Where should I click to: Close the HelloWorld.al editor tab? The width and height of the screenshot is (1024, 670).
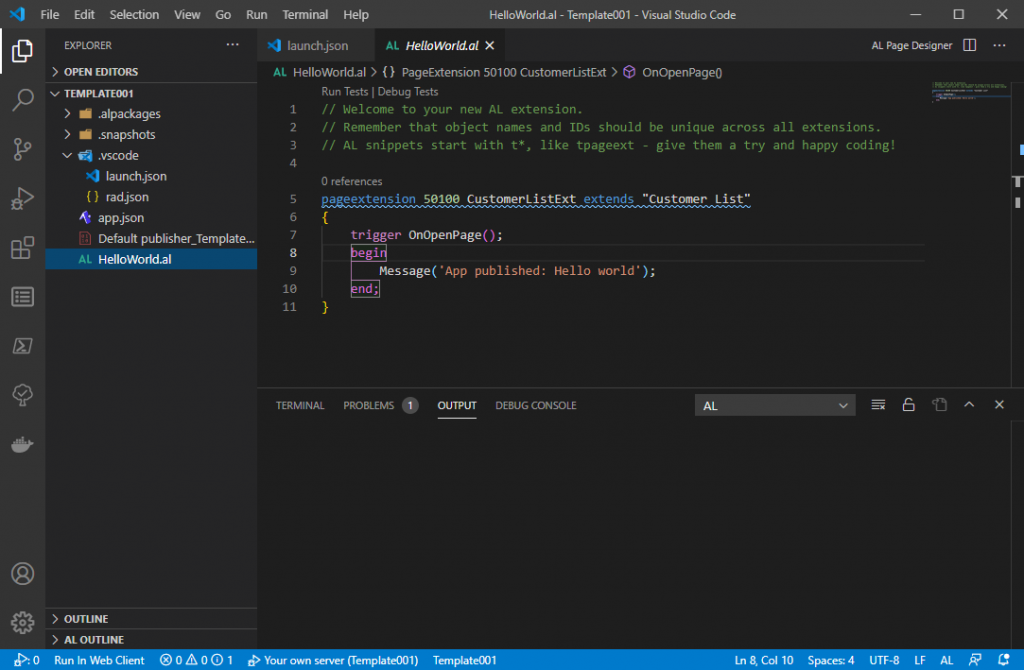tap(490, 46)
